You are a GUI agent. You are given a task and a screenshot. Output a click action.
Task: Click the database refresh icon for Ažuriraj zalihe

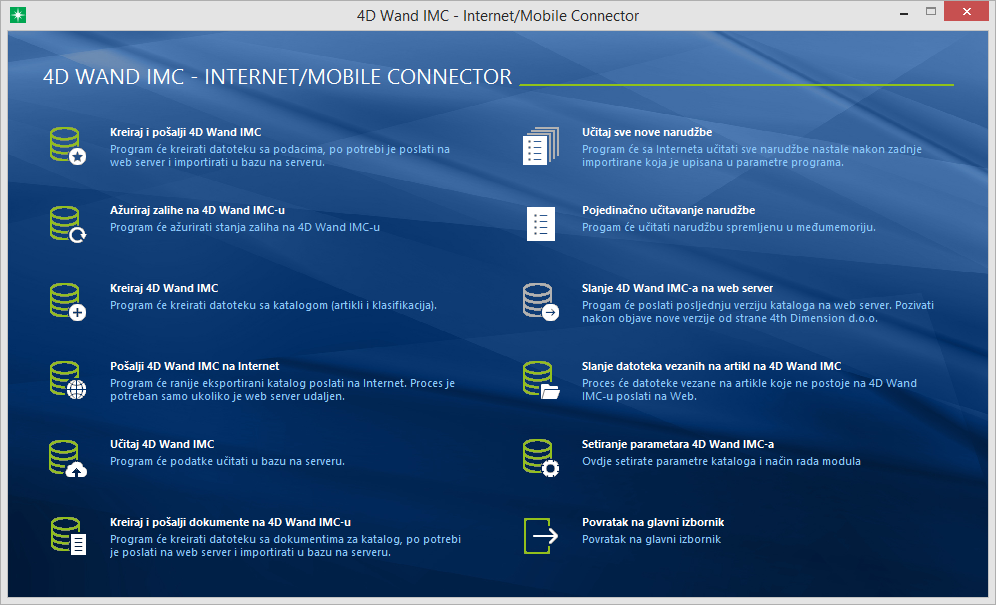(x=68, y=224)
